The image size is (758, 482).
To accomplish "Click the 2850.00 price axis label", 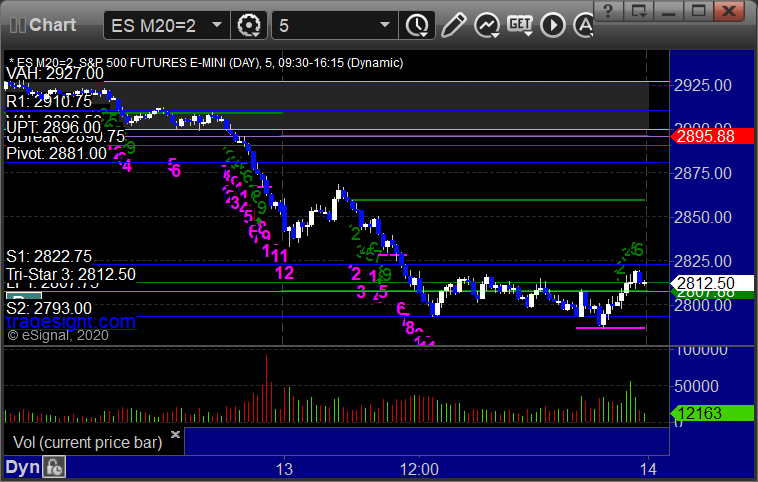I will tap(703, 217).
